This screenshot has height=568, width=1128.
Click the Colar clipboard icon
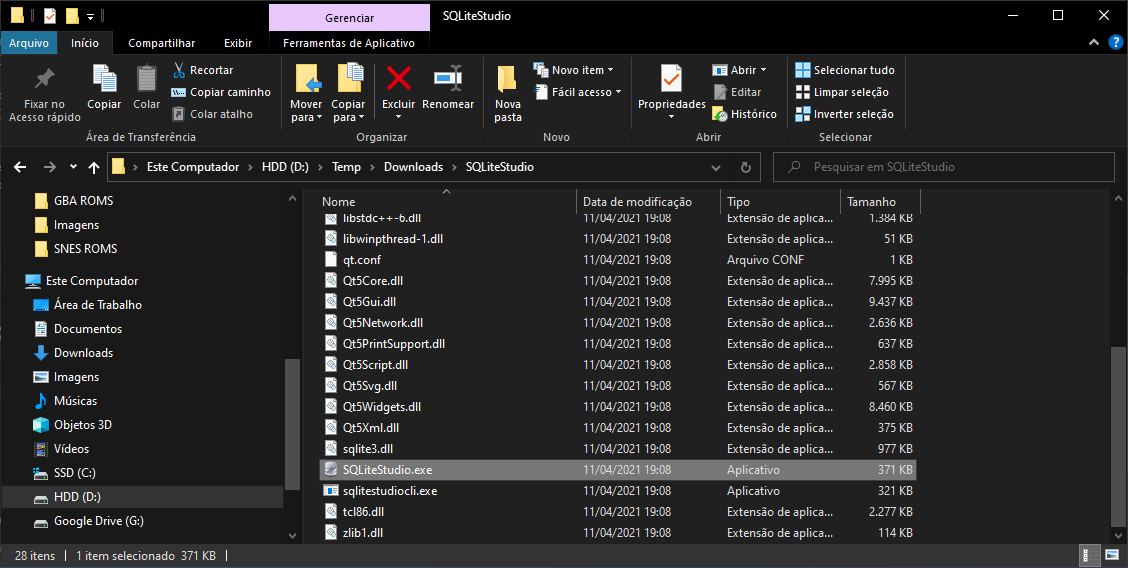click(x=147, y=78)
